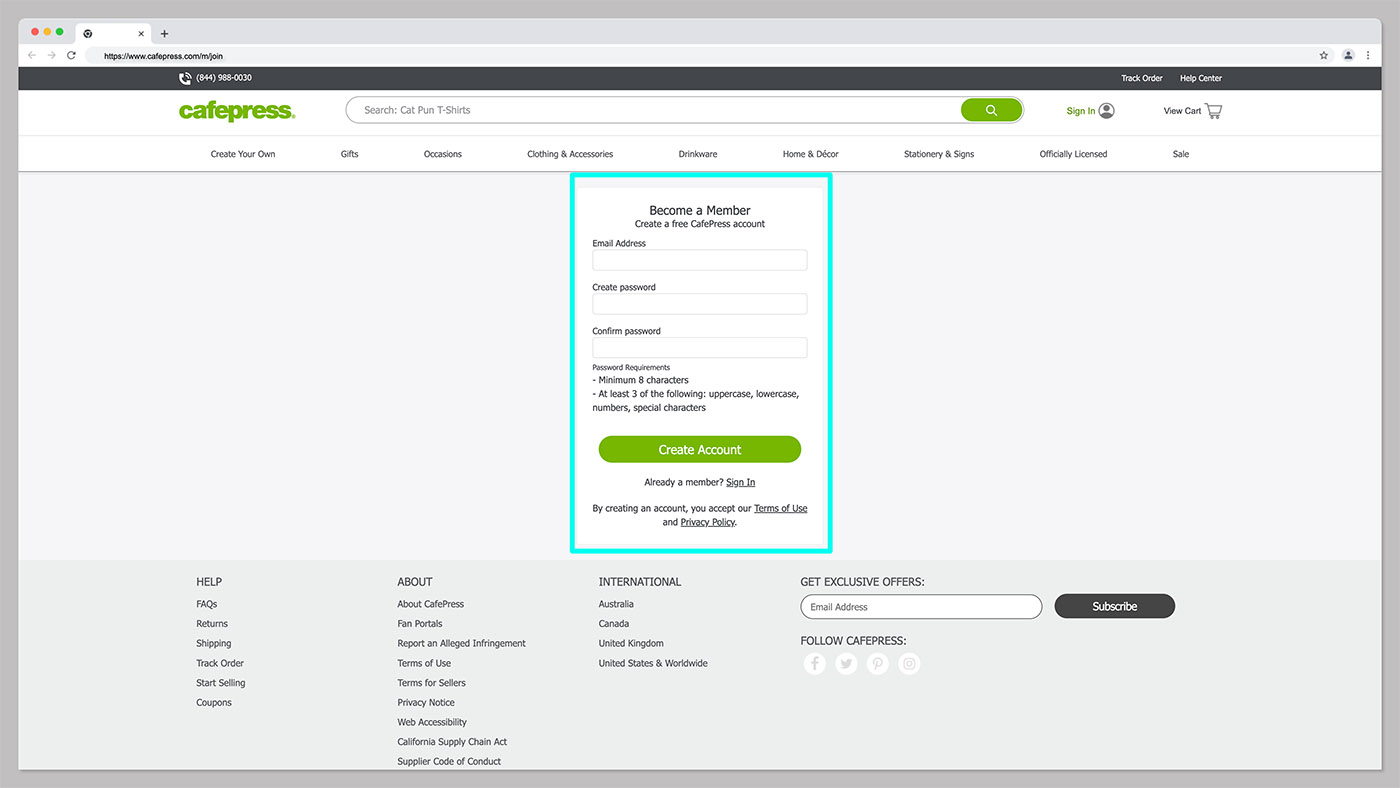Viewport: 1400px width, 788px height.
Task: Bookmark page with the star icon
Action: pyautogui.click(x=1324, y=56)
